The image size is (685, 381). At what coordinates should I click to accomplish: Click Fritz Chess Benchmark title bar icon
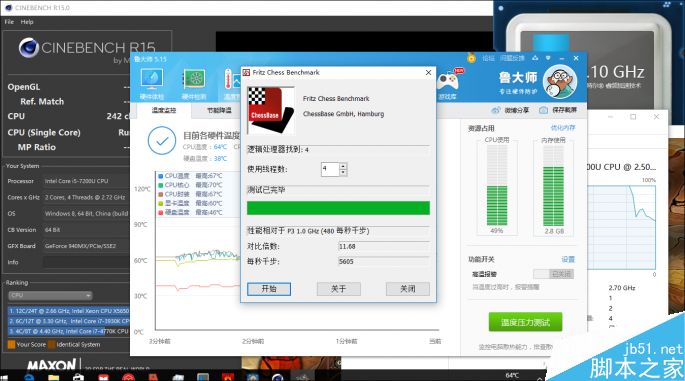click(x=246, y=73)
